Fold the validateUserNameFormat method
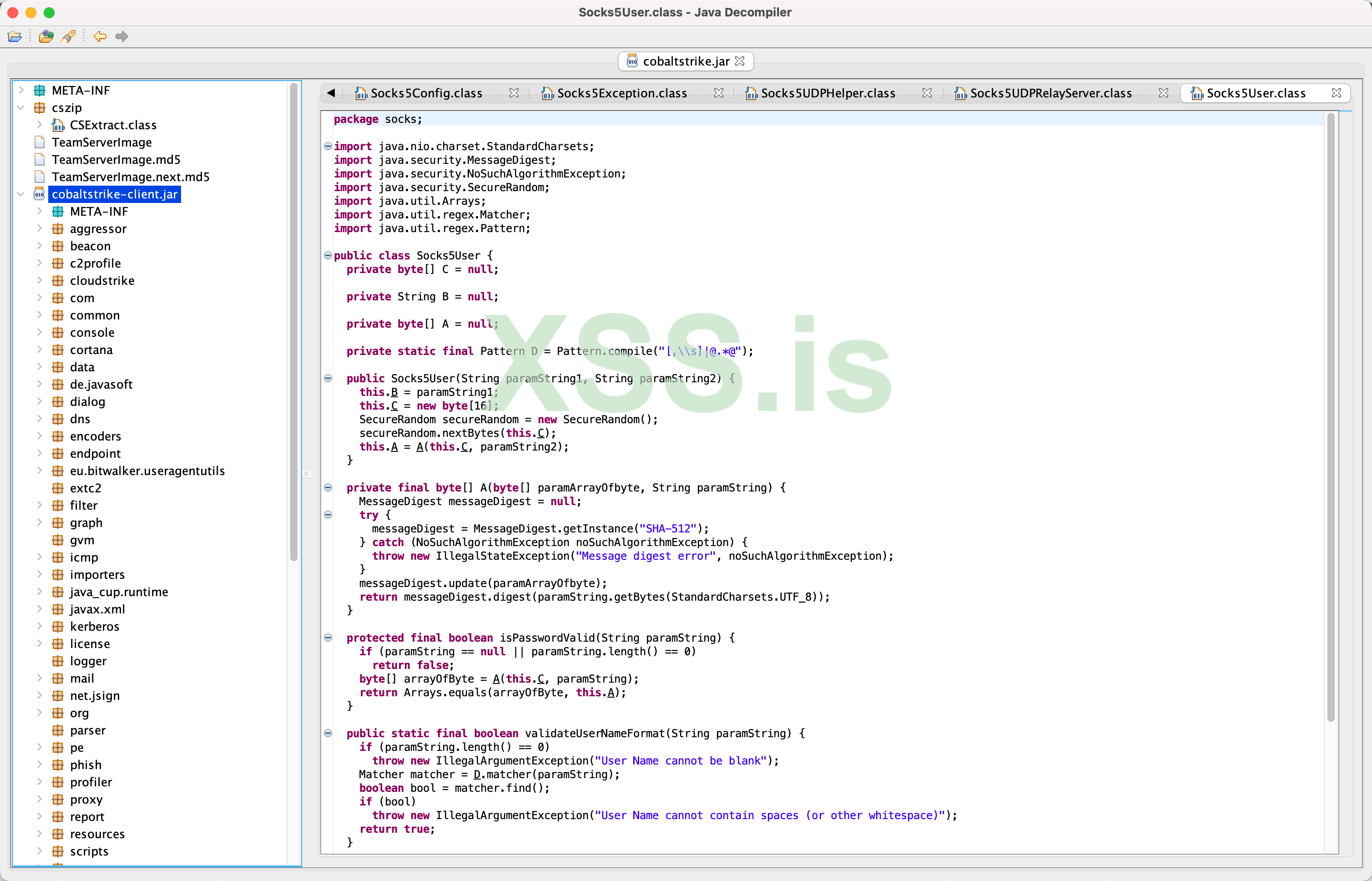This screenshot has height=881, width=1372. click(x=328, y=734)
